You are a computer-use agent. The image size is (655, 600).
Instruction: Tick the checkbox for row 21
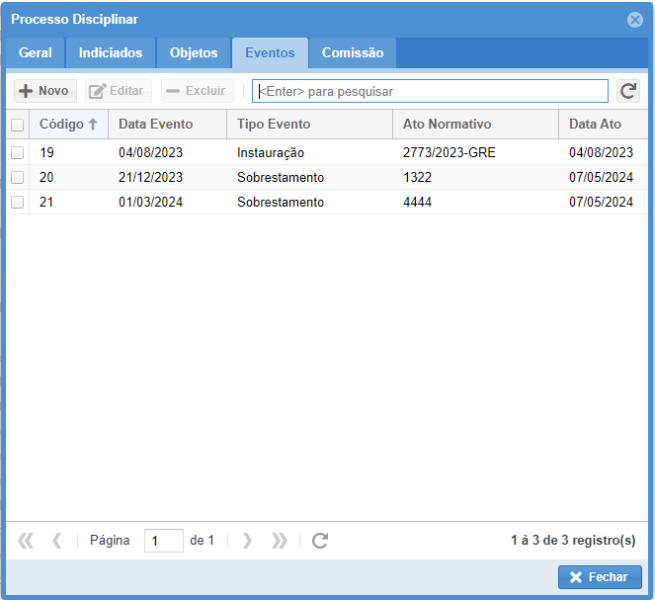[17, 202]
